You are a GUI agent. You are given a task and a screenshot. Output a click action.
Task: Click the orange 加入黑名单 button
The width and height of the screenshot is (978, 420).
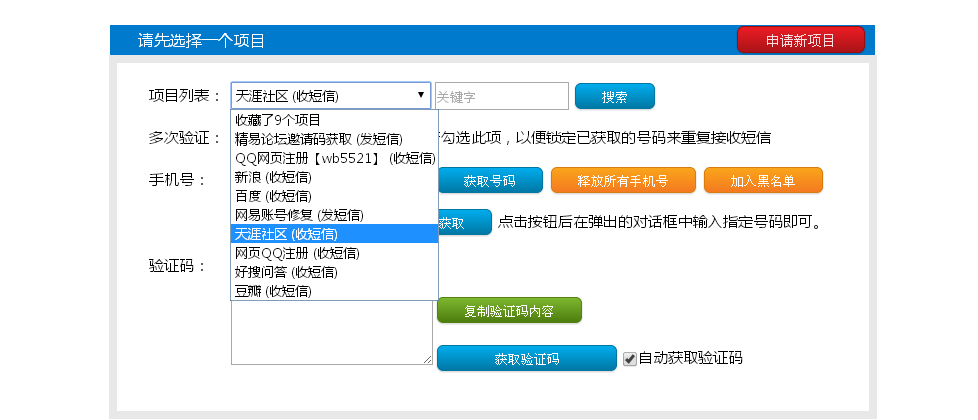click(x=763, y=180)
